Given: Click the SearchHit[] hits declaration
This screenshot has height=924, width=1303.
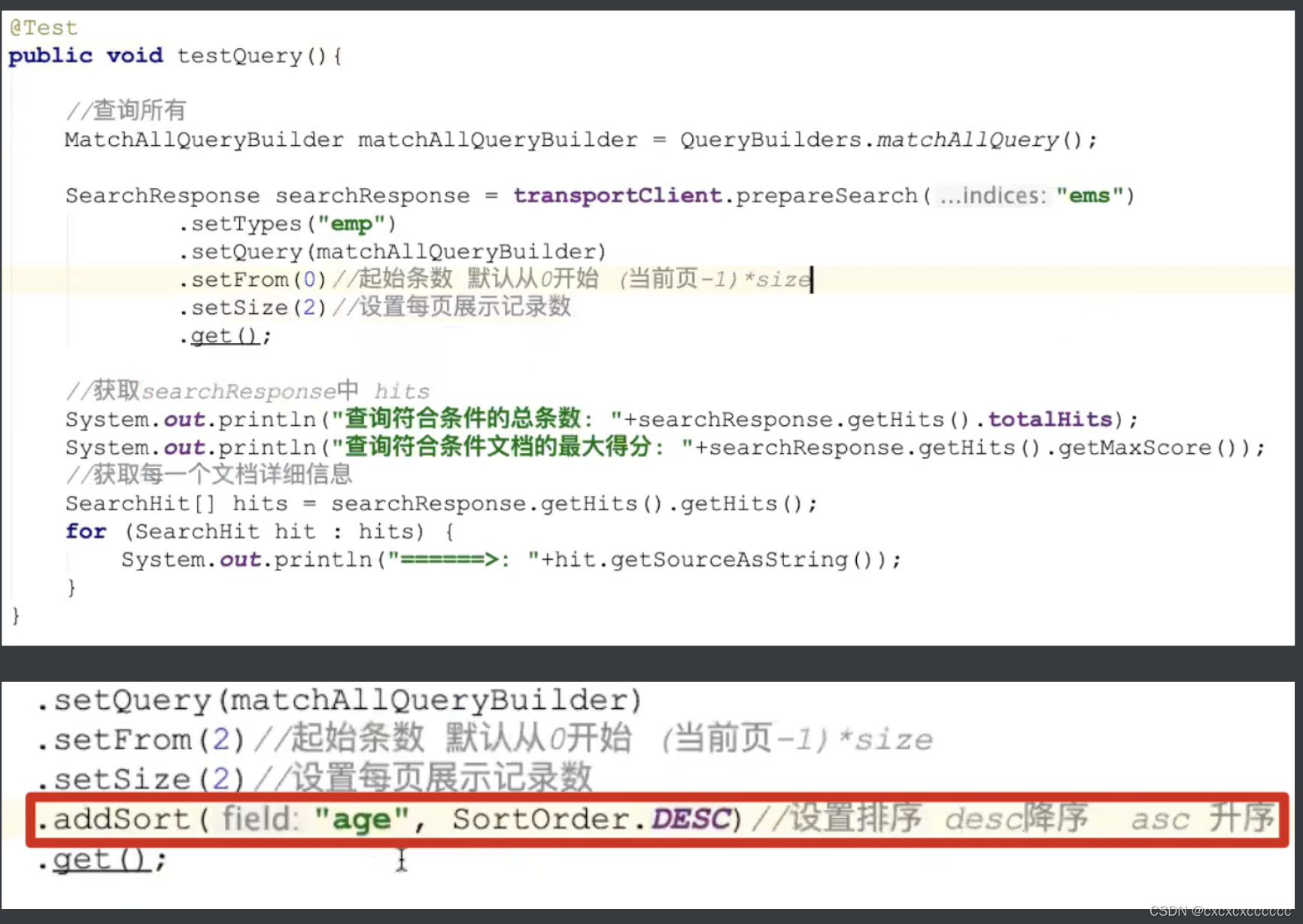Looking at the screenshot, I should click(x=177, y=503).
